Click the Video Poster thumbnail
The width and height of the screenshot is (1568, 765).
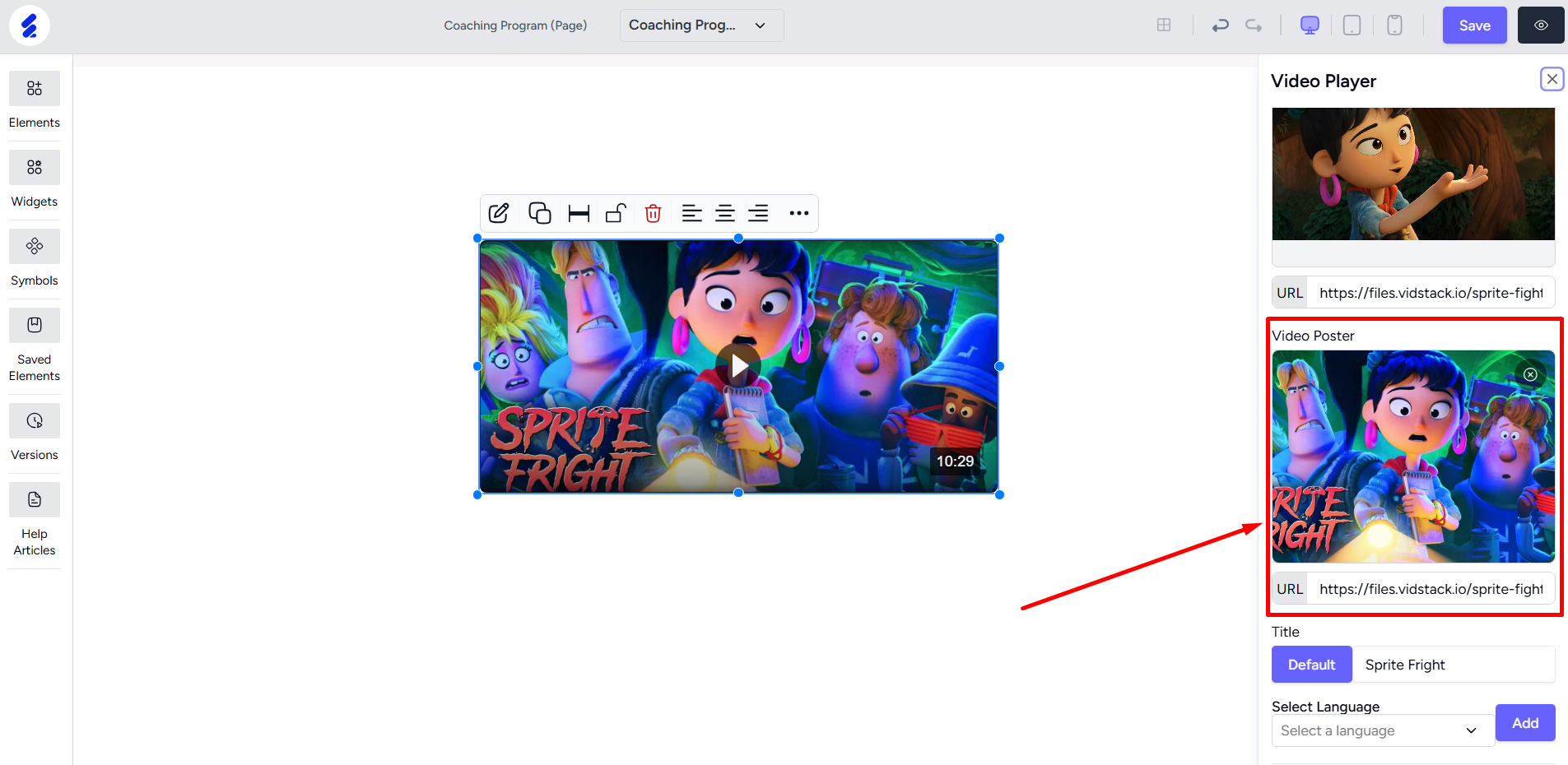pyautogui.click(x=1413, y=457)
